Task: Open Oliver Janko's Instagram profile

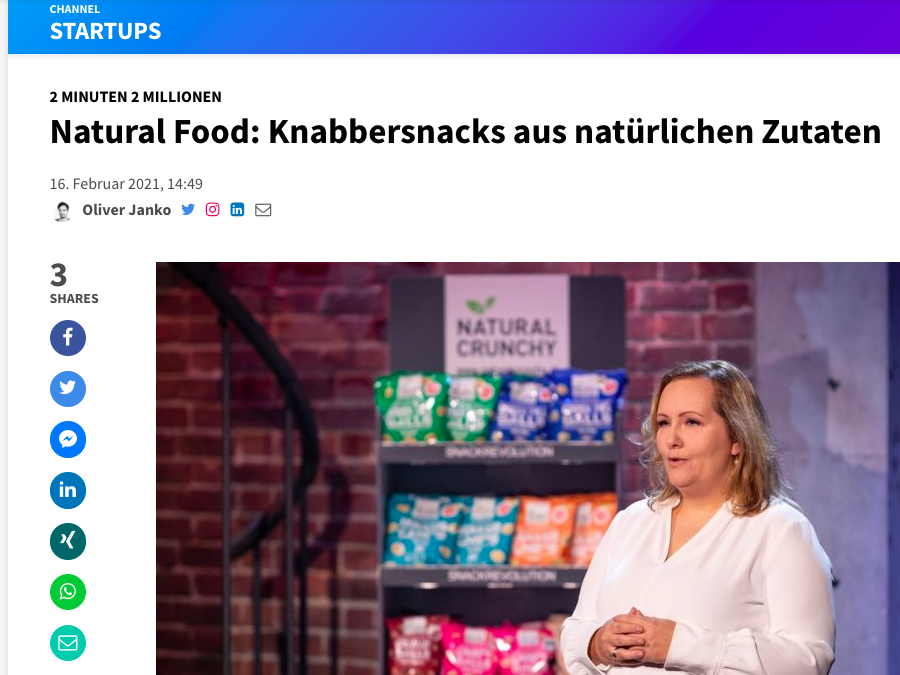Action: [212, 210]
